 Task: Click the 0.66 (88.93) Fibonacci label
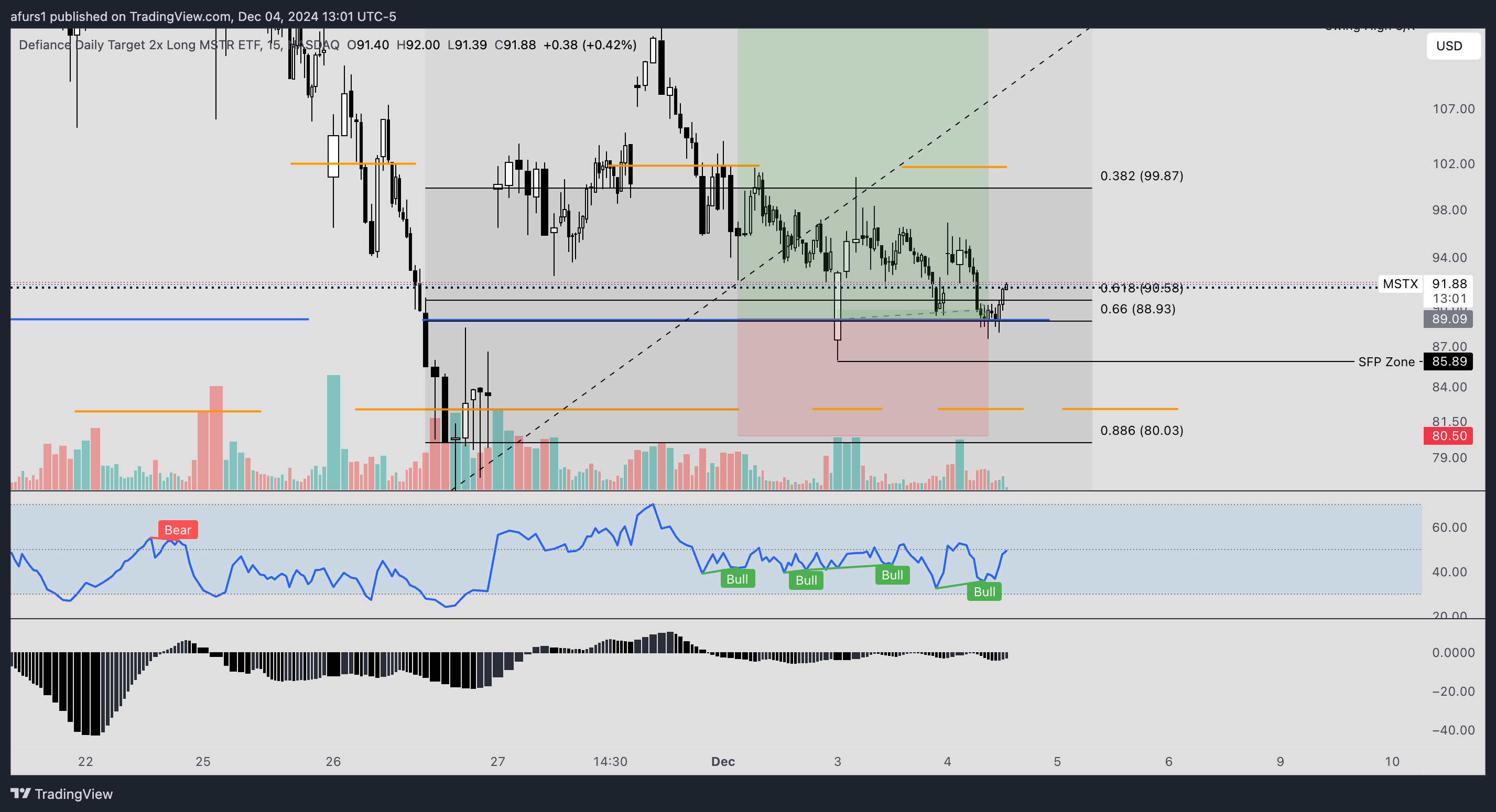[x=1137, y=309]
